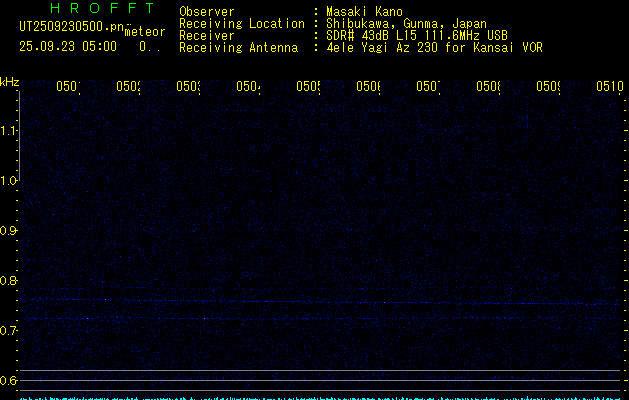629x400 pixels.
Task: Select the location Shibukawa, Gunma, Japan
Action: (x=408, y=24)
